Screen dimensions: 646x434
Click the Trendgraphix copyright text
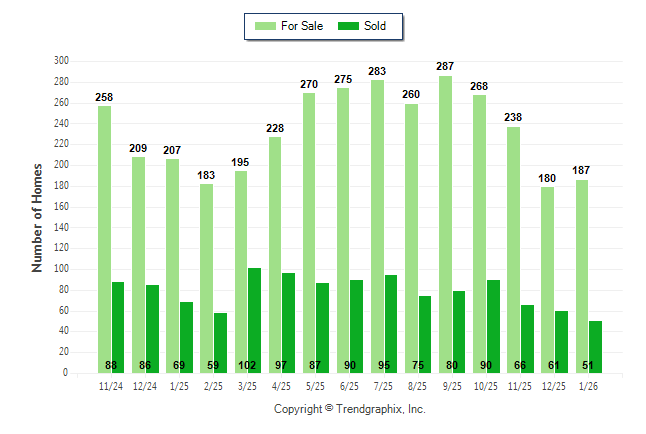click(x=350, y=409)
